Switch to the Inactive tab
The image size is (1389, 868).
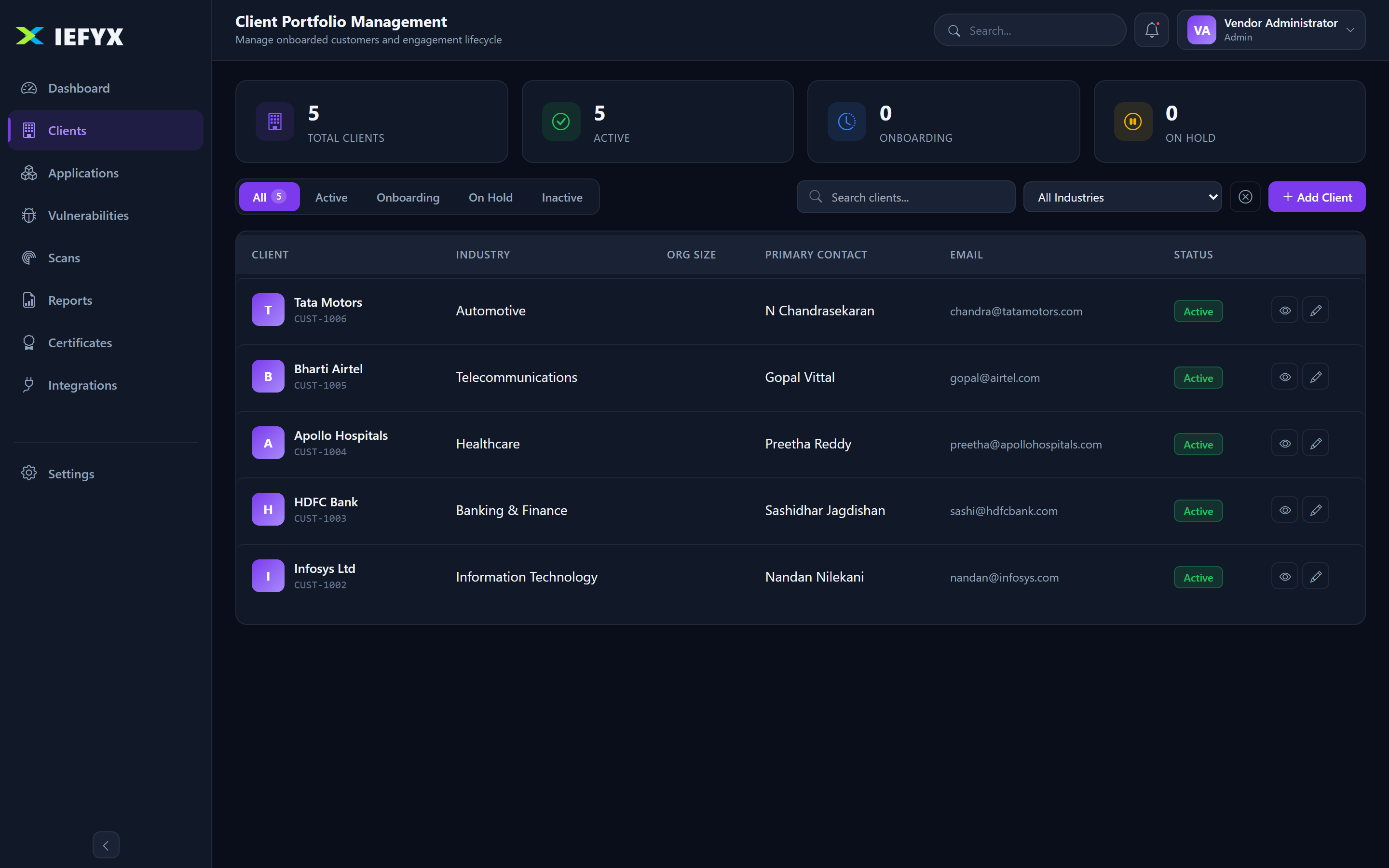(562, 197)
